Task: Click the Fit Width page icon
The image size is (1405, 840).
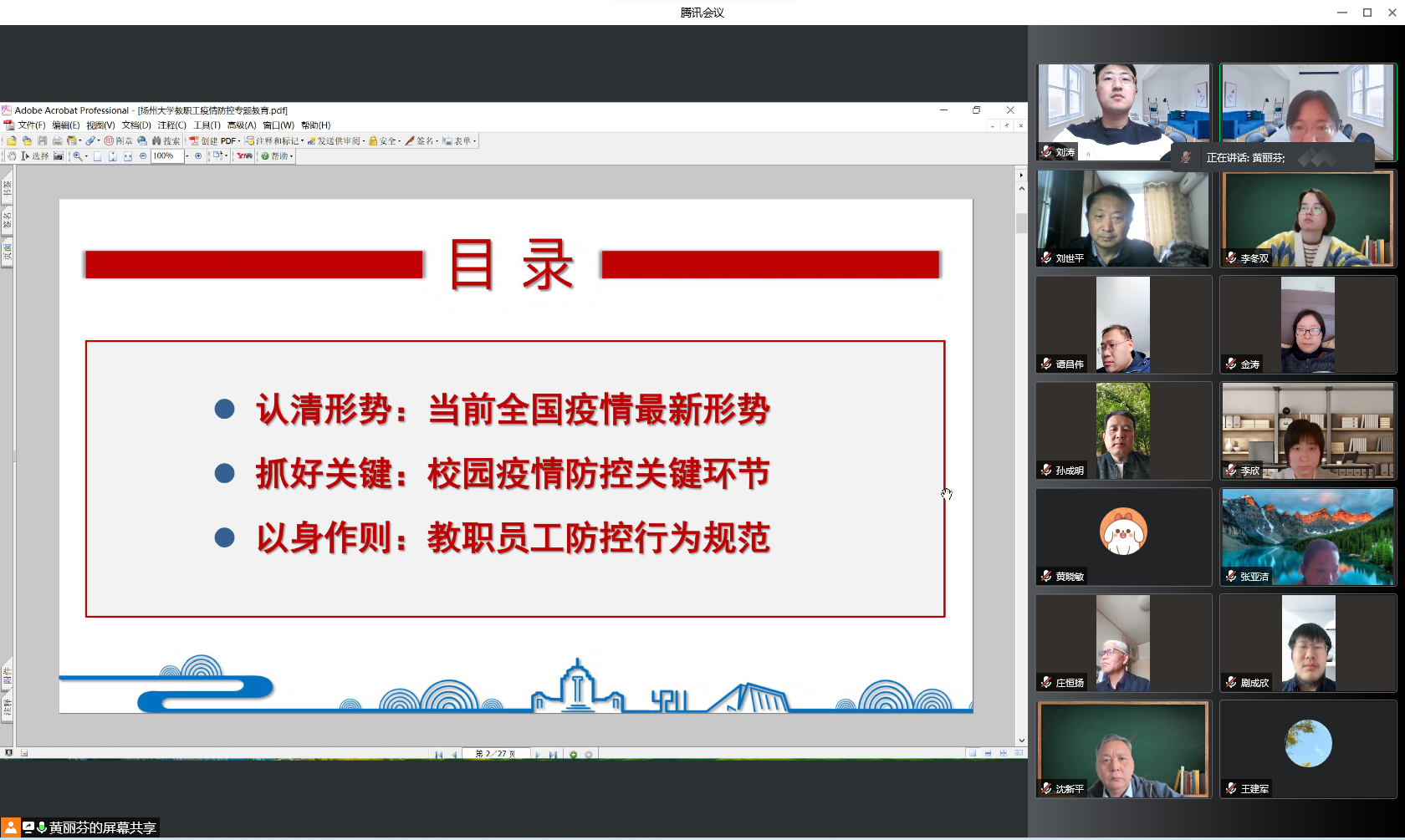Action: click(128, 156)
